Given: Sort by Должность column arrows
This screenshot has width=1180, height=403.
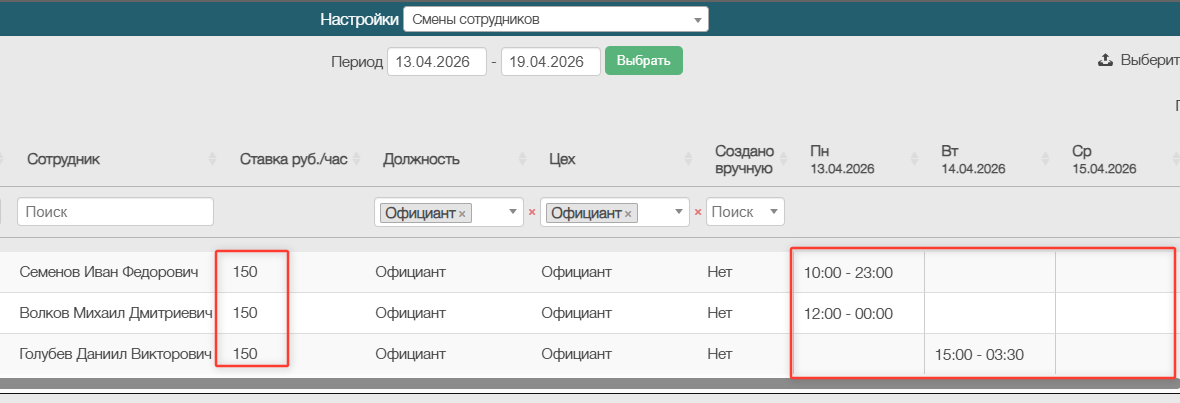Looking at the screenshot, I should pyautogui.click(x=523, y=159).
